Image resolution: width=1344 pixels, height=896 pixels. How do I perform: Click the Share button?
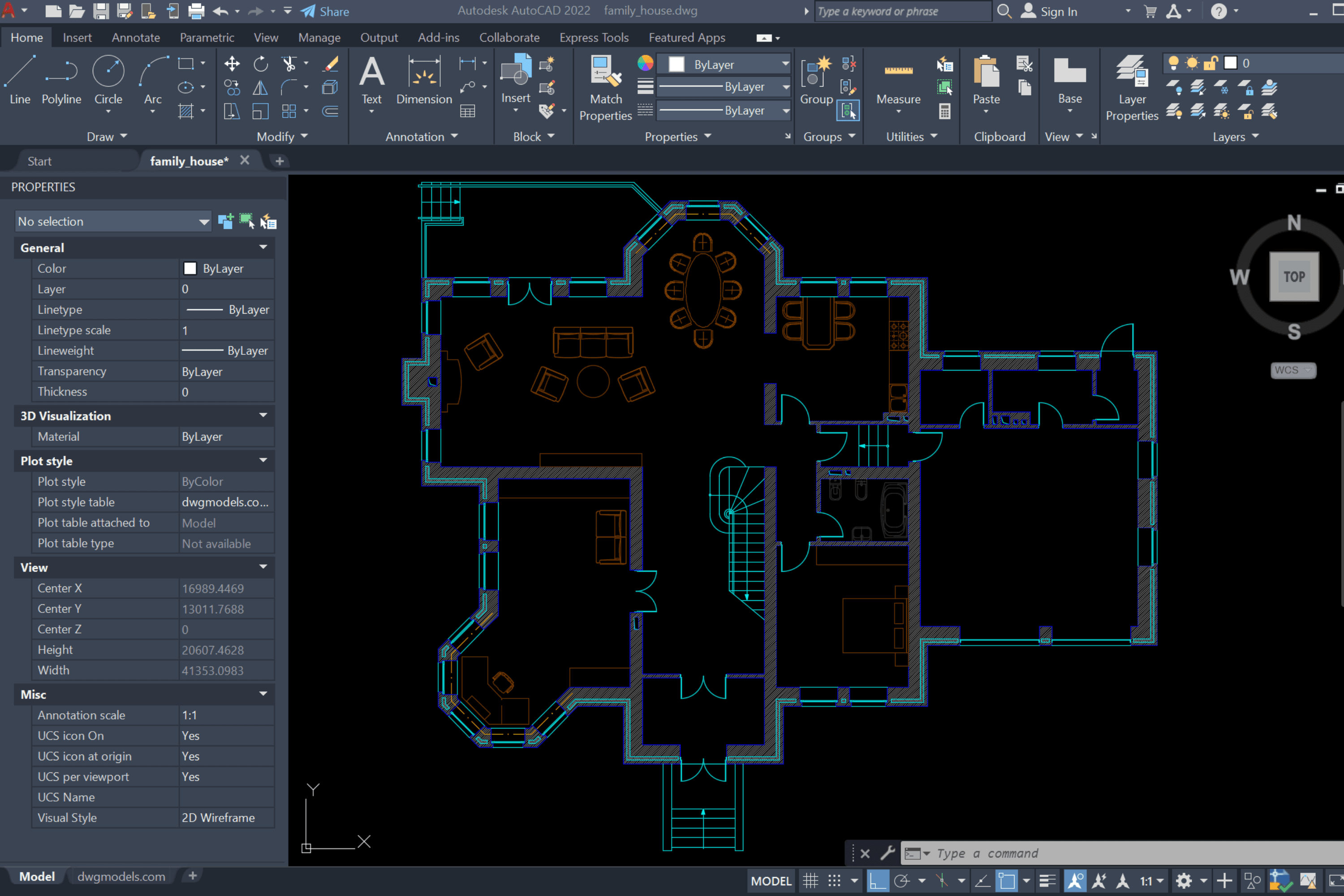(x=325, y=12)
